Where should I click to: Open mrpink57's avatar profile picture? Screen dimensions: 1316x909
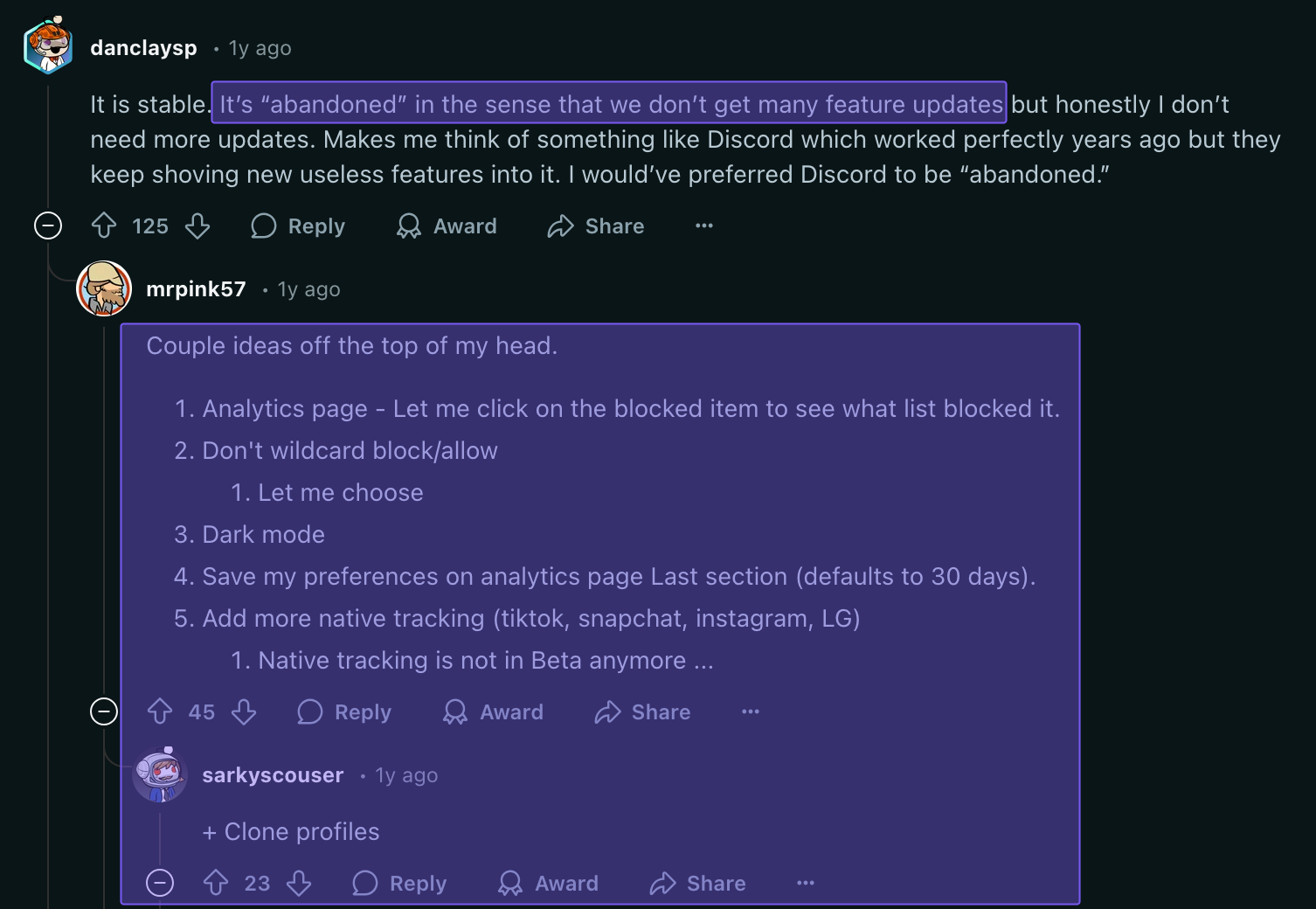104,288
